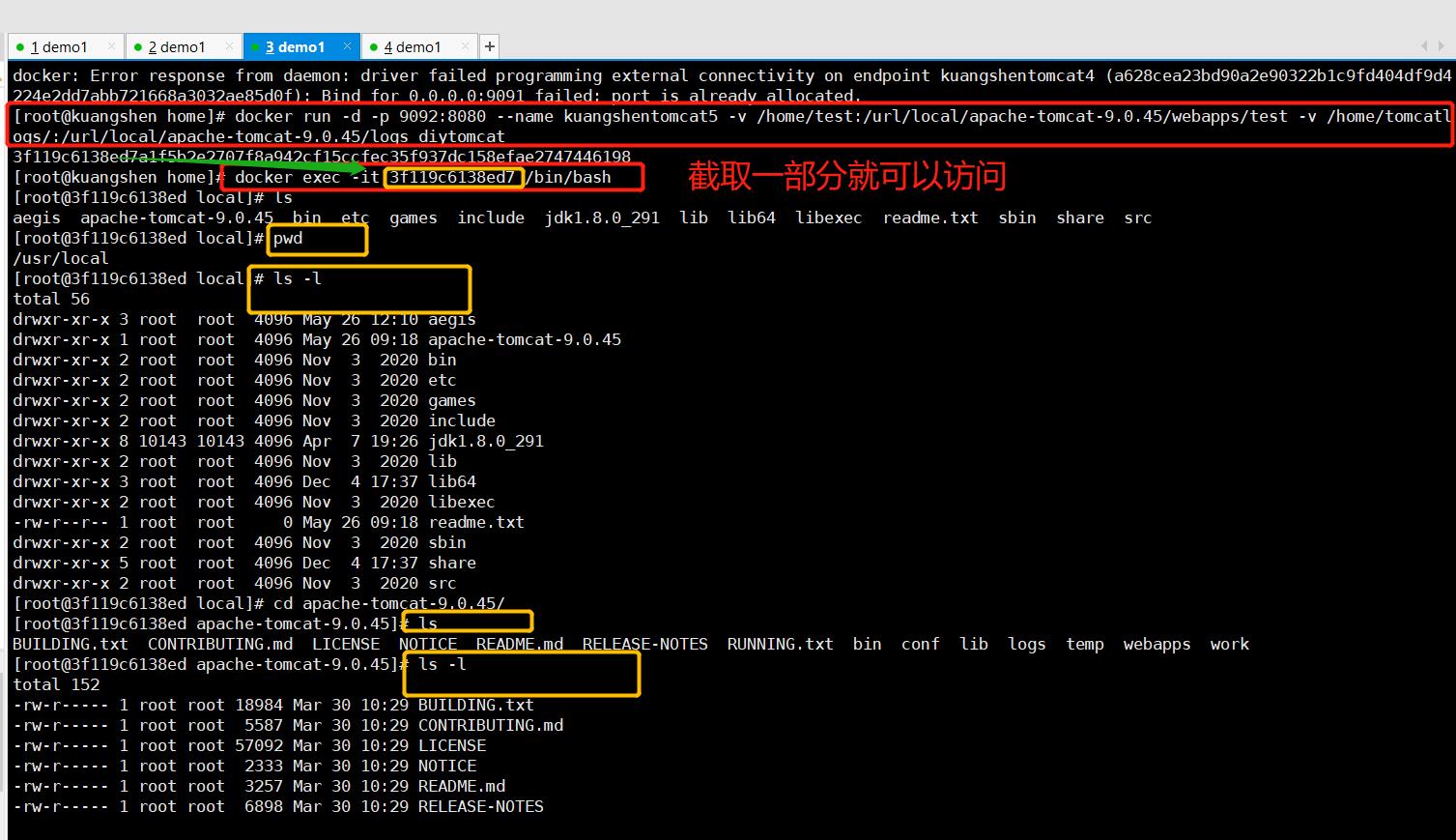Click 'work' in the tomcat ls output
1456x840 pixels.
1230,644
